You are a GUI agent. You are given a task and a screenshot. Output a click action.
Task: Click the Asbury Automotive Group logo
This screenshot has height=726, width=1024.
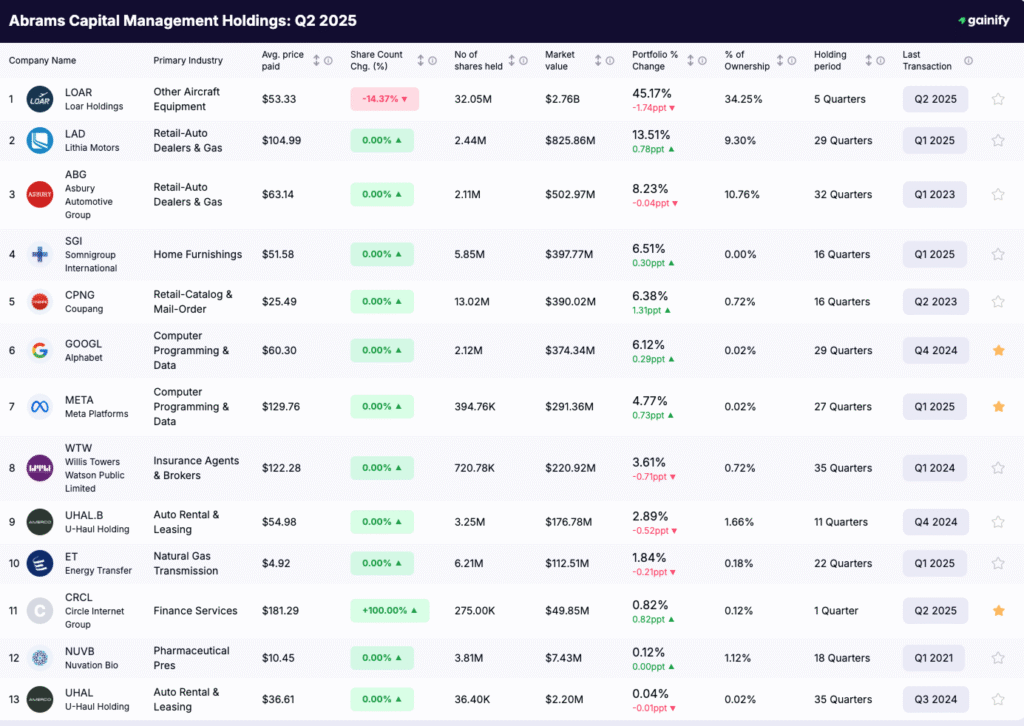click(x=40, y=195)
